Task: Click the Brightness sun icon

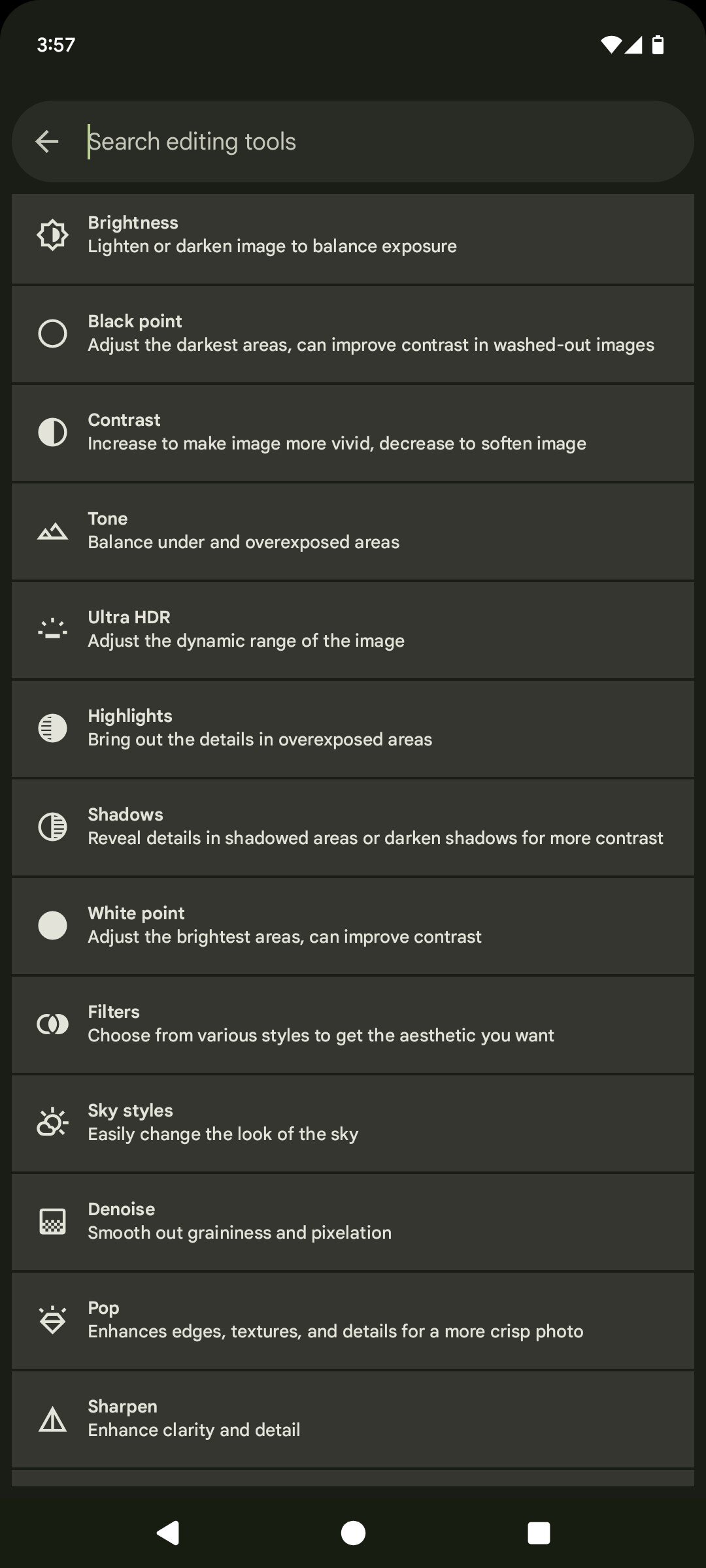Action: pyautogui.click(x=52, y=235)
